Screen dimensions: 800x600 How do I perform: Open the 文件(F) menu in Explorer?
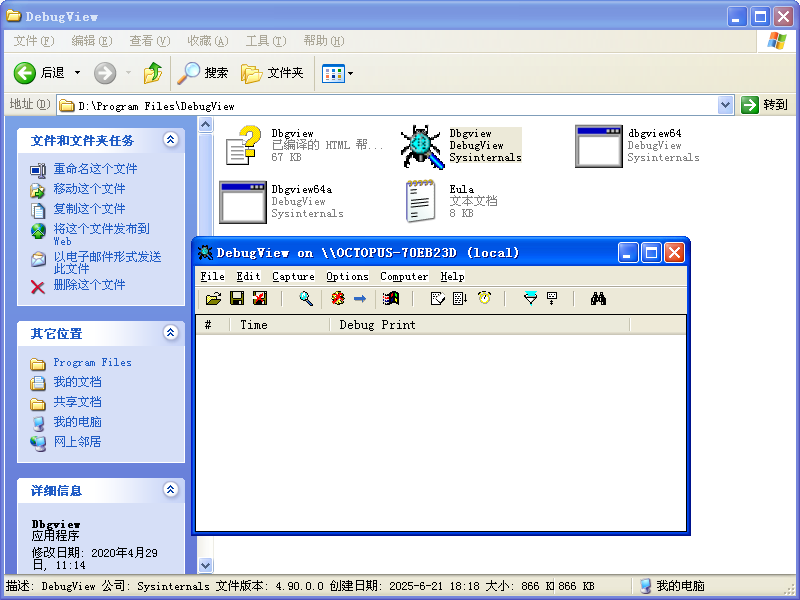pyautogui.click(x=34, y=41)
